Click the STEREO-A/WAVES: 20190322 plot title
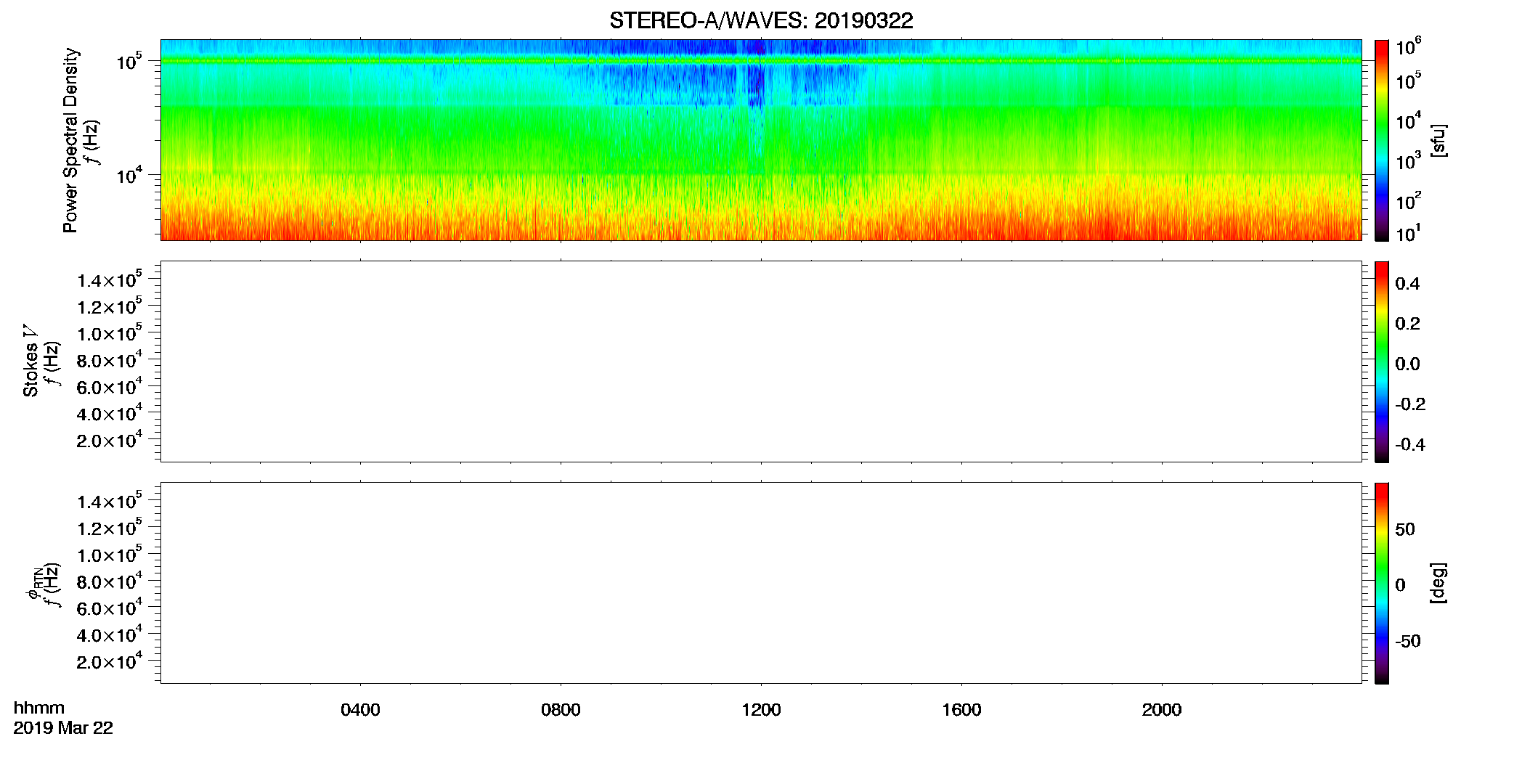The image size is (1522, 784). [x=761, y=20]
